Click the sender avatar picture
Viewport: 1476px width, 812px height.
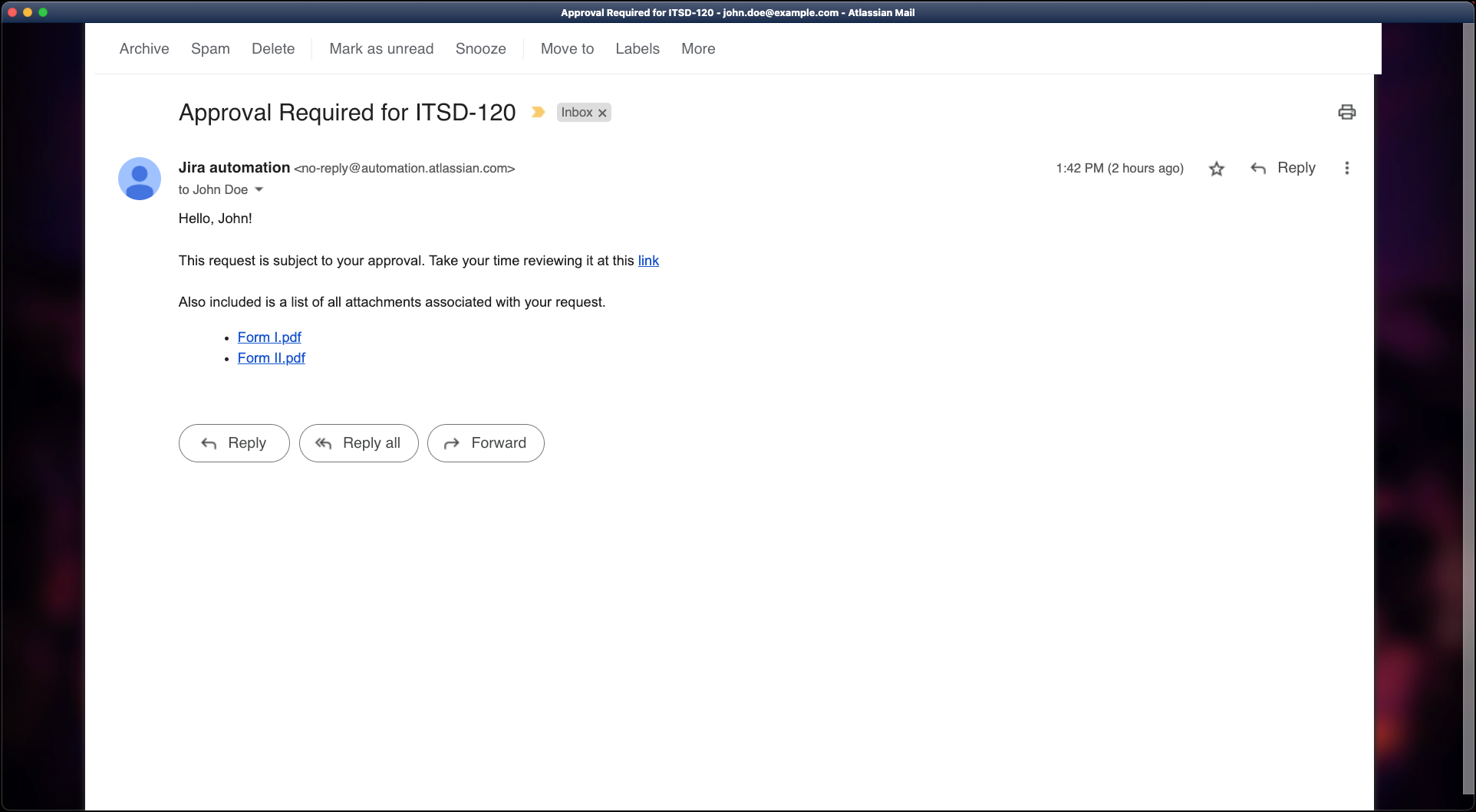[x=140, y=179]
